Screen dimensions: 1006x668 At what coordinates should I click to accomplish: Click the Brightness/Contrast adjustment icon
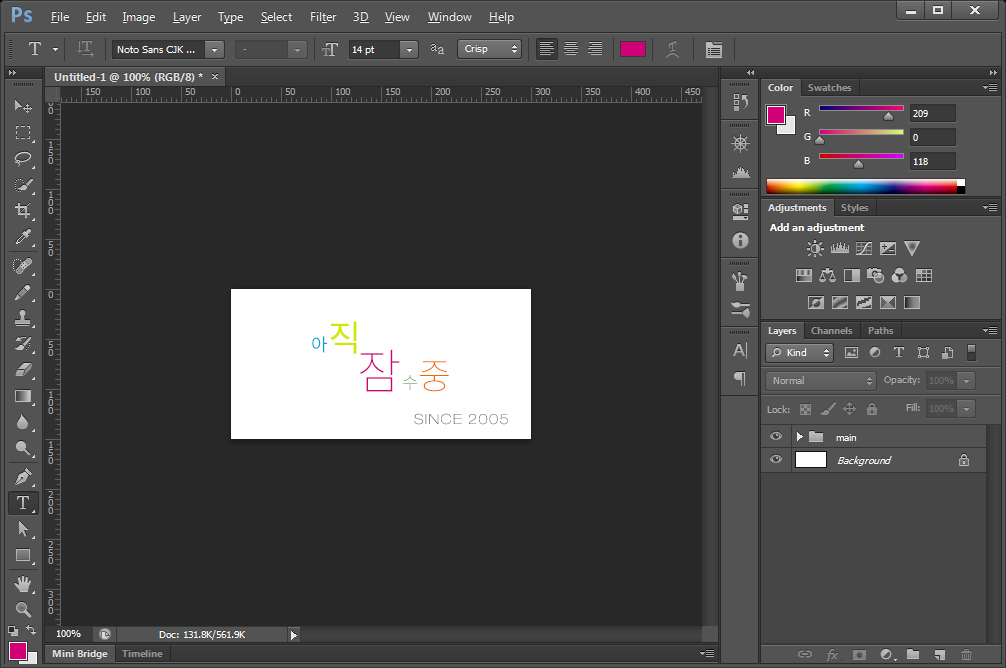click(x=815, y=249)
